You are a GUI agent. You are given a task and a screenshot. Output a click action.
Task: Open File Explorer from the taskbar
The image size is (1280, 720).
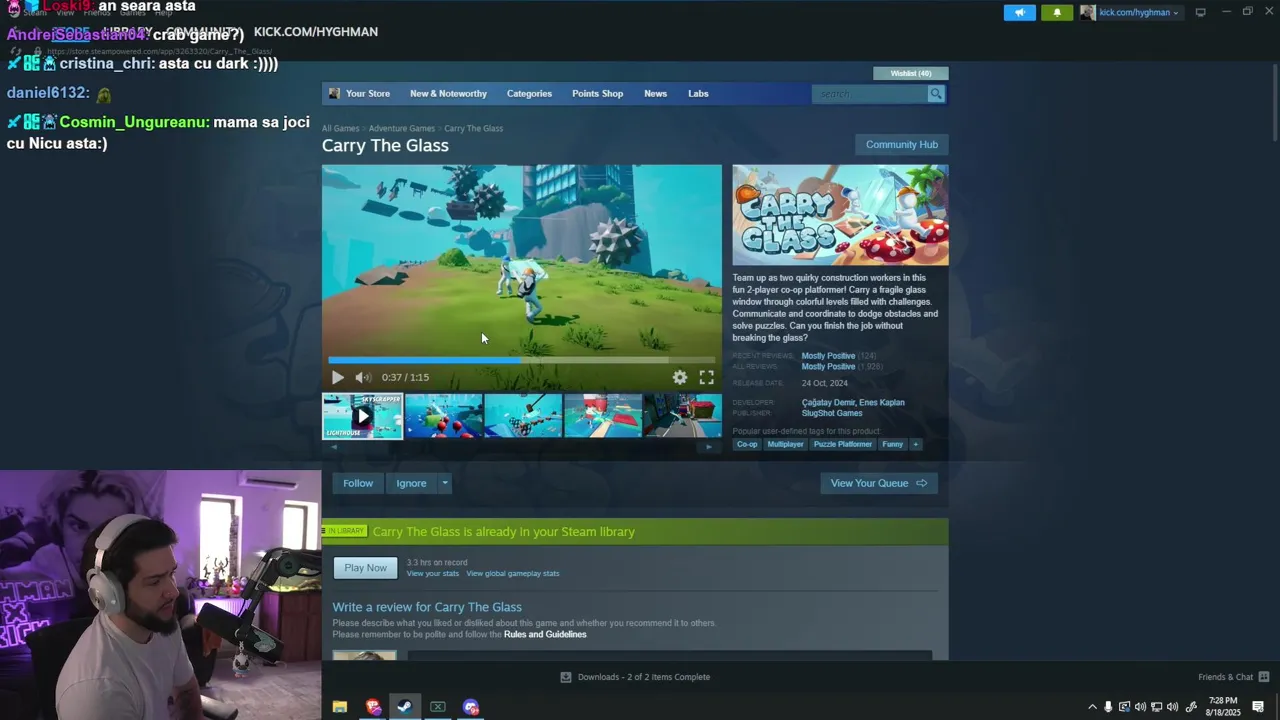(340, 707)
